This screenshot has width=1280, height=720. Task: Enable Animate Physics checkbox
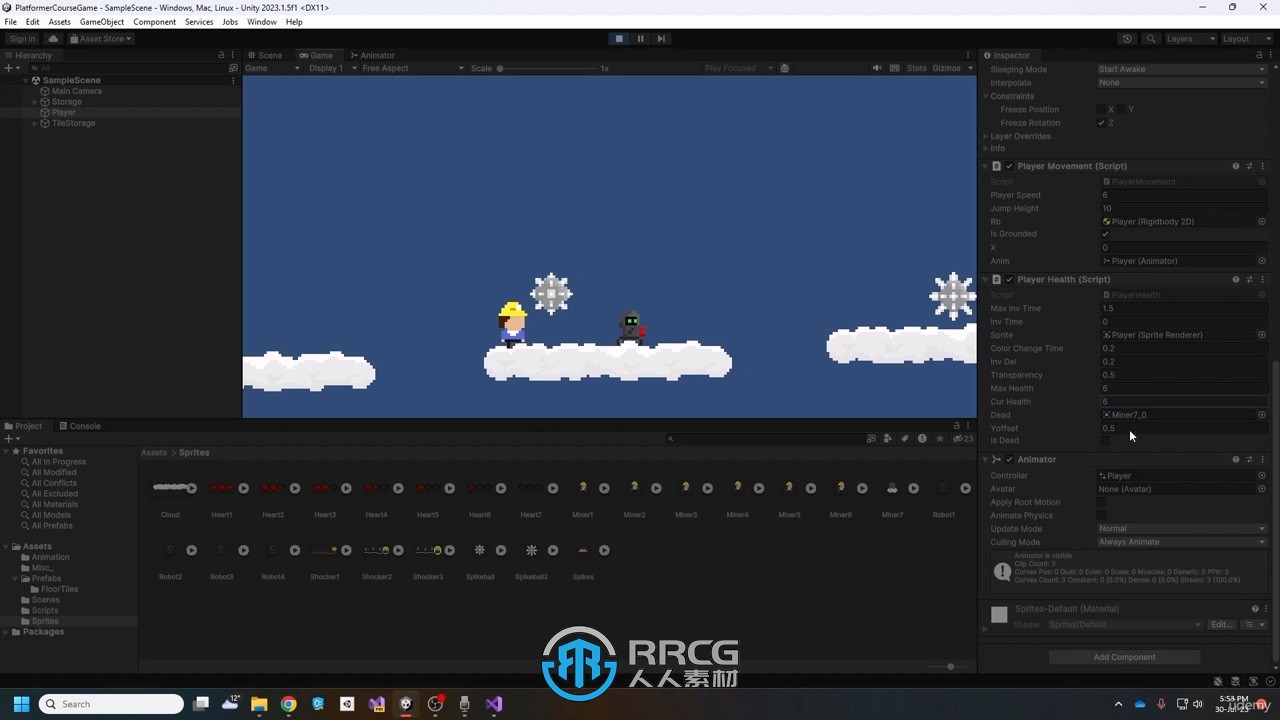point(1102,516)
